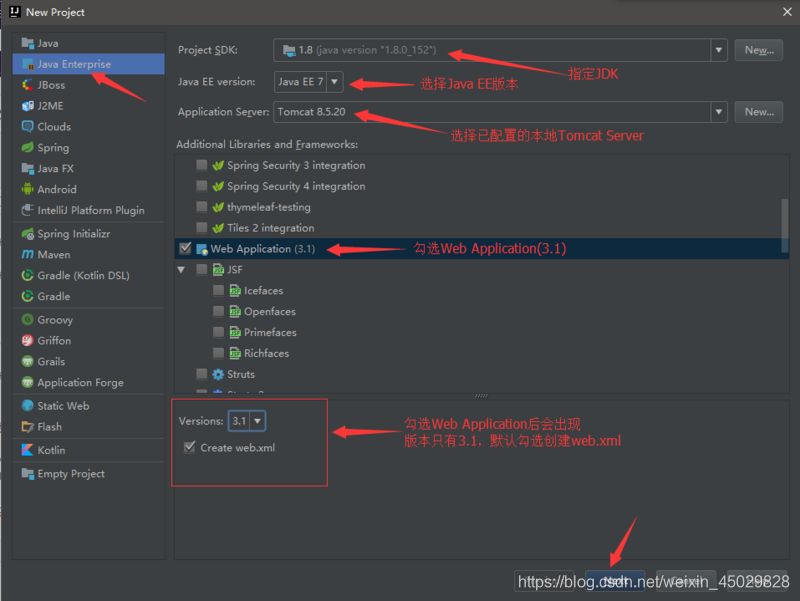
Task: Enable Spring Security 4 integration checkbox
Action: tap(202, 186)
